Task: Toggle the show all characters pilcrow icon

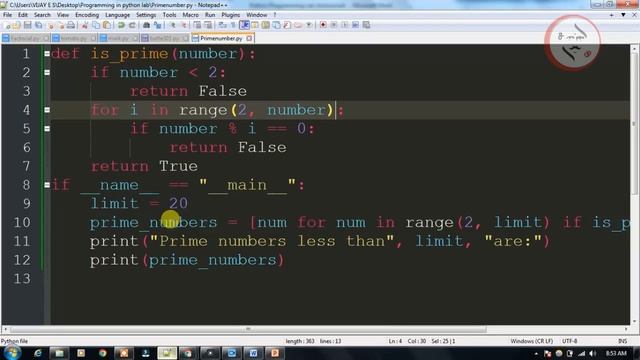Action: pos(233,25)
